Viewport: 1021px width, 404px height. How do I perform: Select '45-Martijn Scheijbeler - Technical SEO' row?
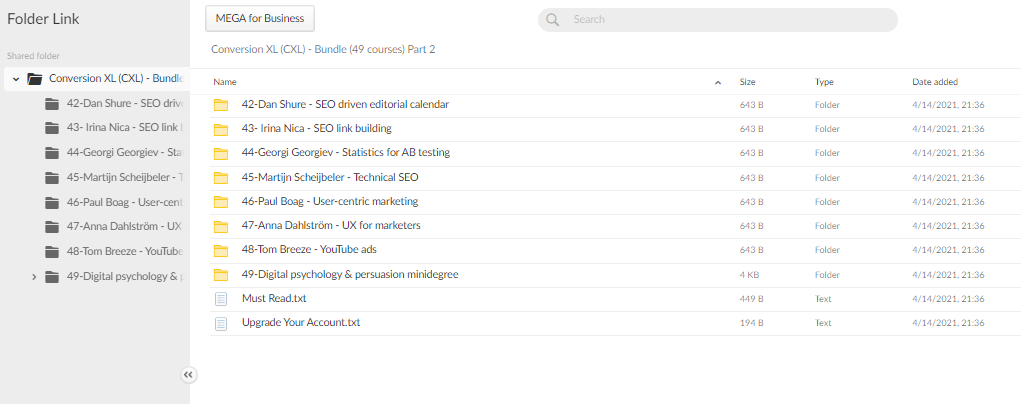[x=615, y=178]
